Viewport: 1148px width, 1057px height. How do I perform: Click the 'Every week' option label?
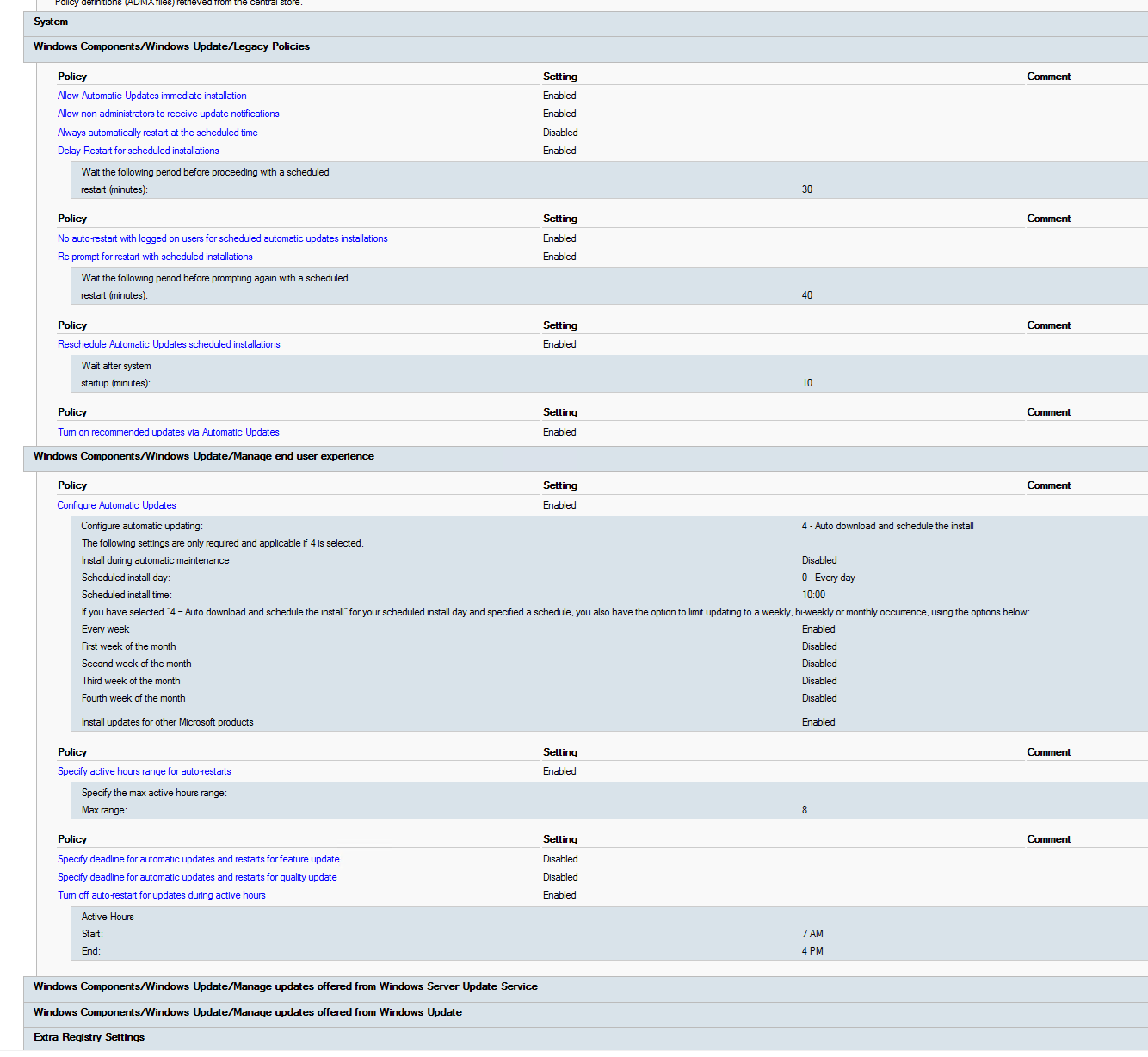[106, 629]
